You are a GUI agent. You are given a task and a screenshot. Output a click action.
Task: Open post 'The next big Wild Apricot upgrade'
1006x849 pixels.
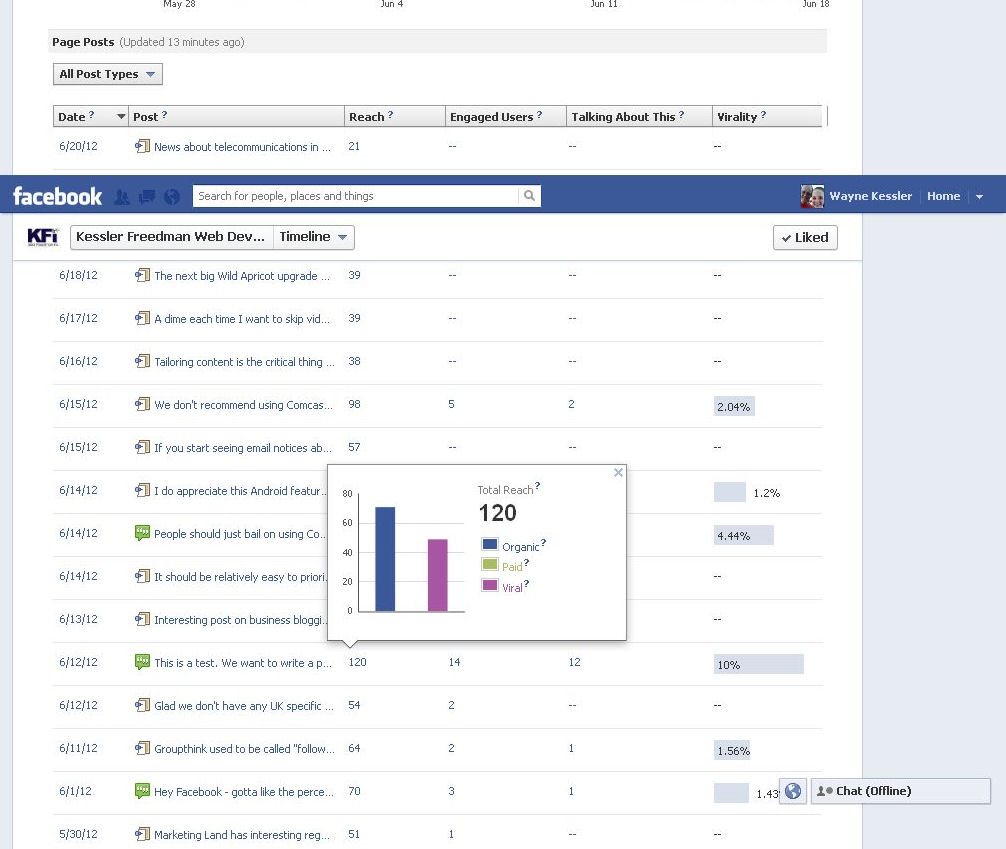point(242,276)
